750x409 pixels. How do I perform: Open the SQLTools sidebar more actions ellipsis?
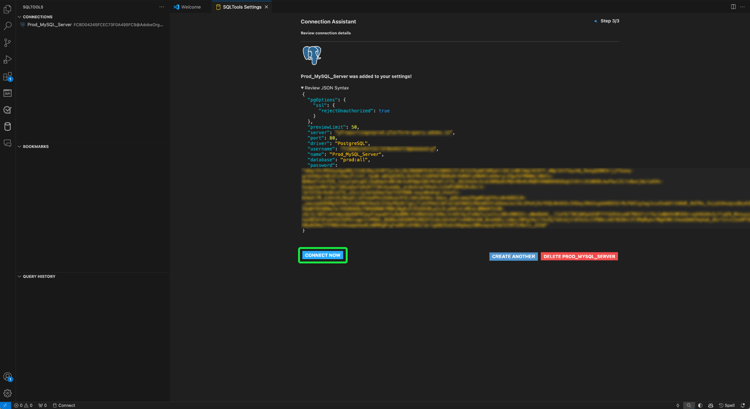click(x=162, y=7)
